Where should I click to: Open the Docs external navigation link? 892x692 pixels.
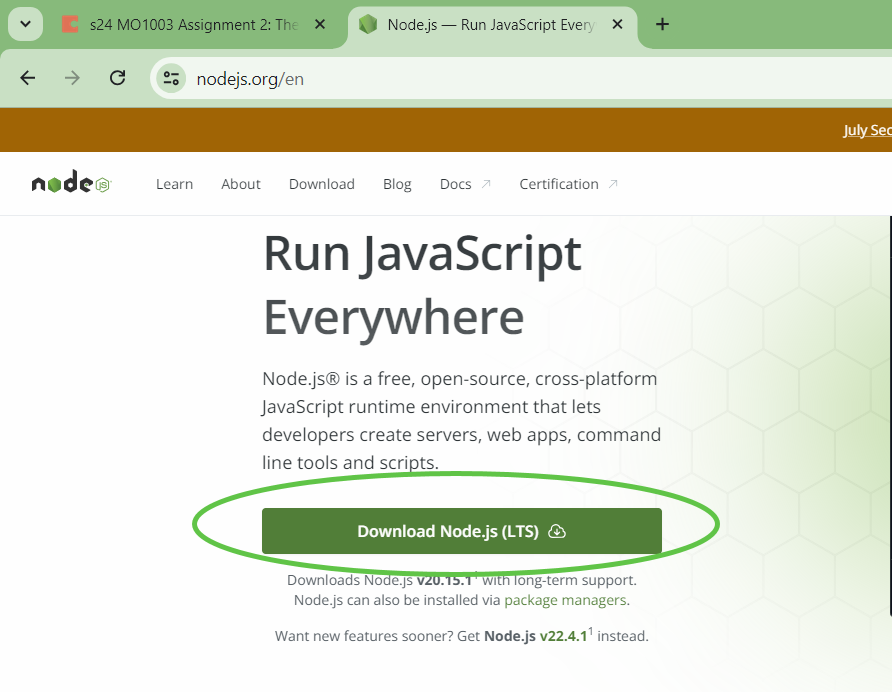click(465, 184)
